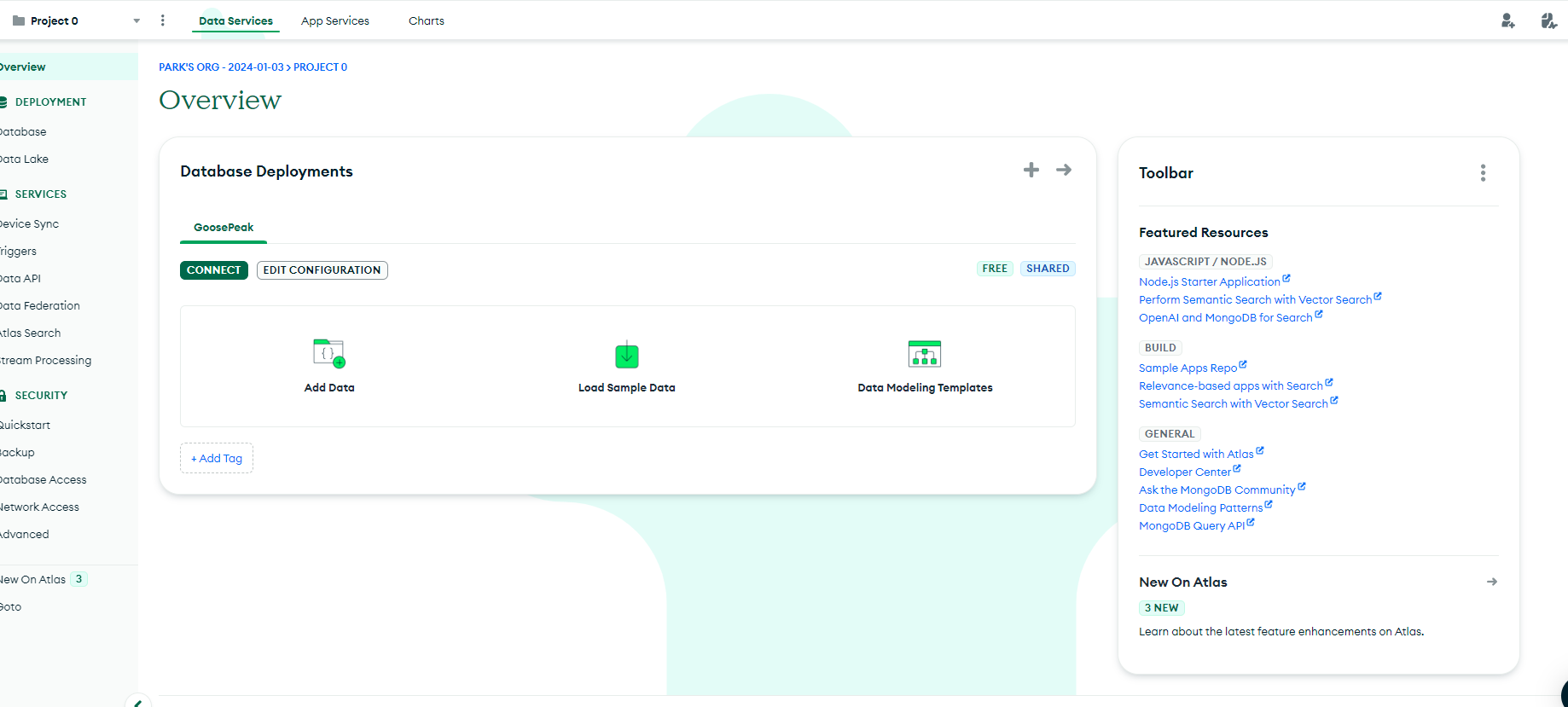Image resolution: width=1568 pixels, height=707 pixels.
Task: Click the Load Sample Data icon
Action: [x=627, y=354]
